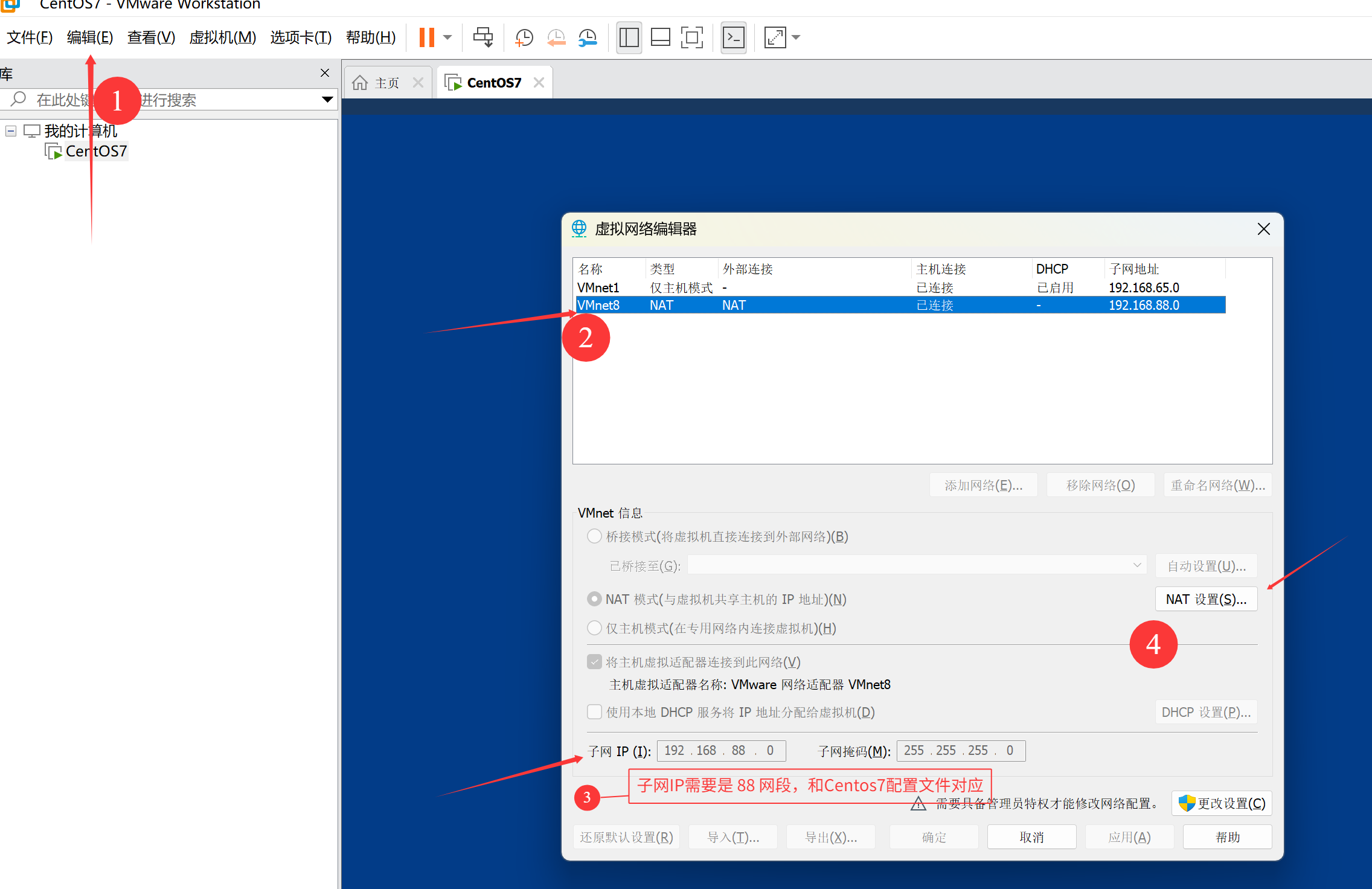Click the send Ctrl+Alt+Del icon
This screenshot has width=1372, height=889.
pos(483,37)
